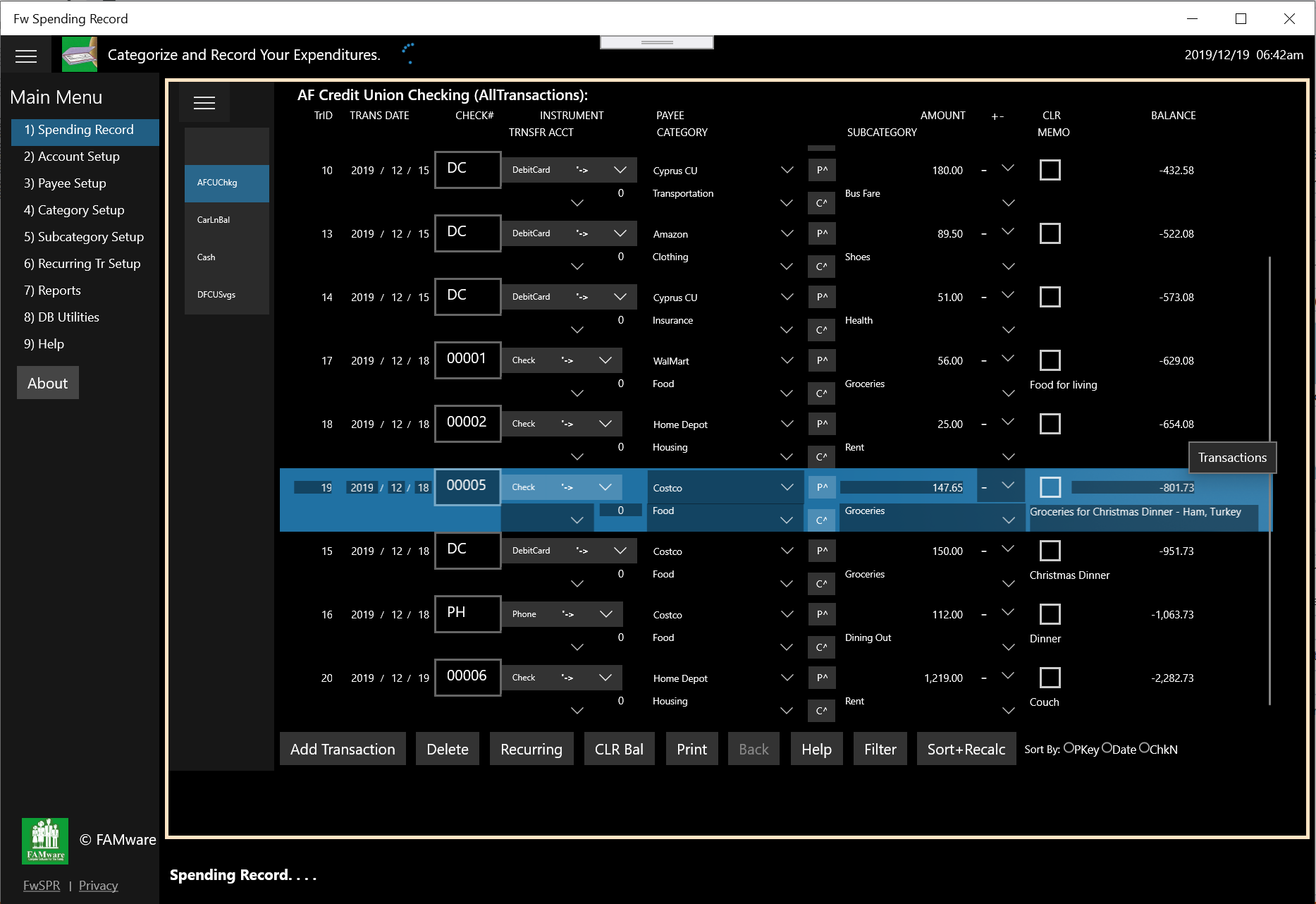
Task: Click the Spending Record app logo icon
Action: (80, 54)
